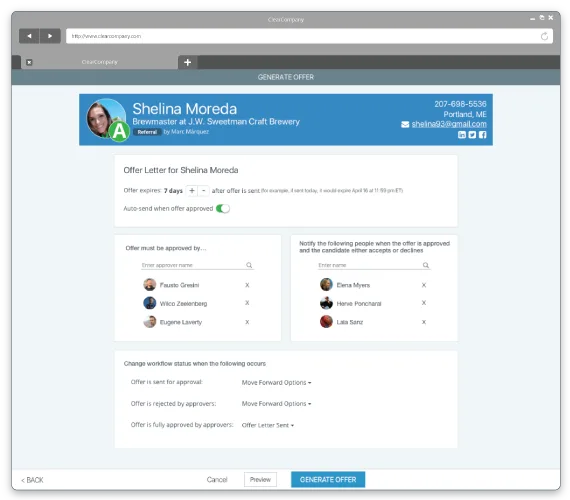Screen dimensions: 570x500
Task: Reload the page with refresh icon
Action: pyautogui.click(x=544, y=36)
